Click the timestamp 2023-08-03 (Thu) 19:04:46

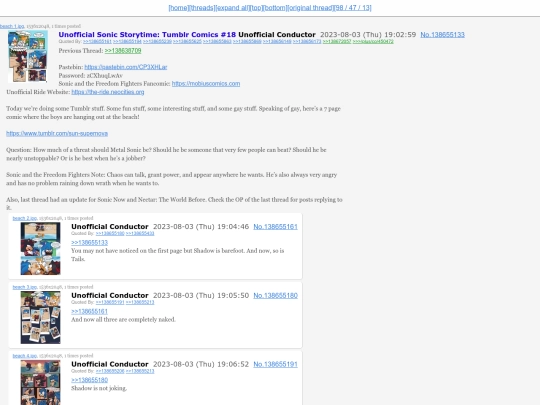coord(201,227)
